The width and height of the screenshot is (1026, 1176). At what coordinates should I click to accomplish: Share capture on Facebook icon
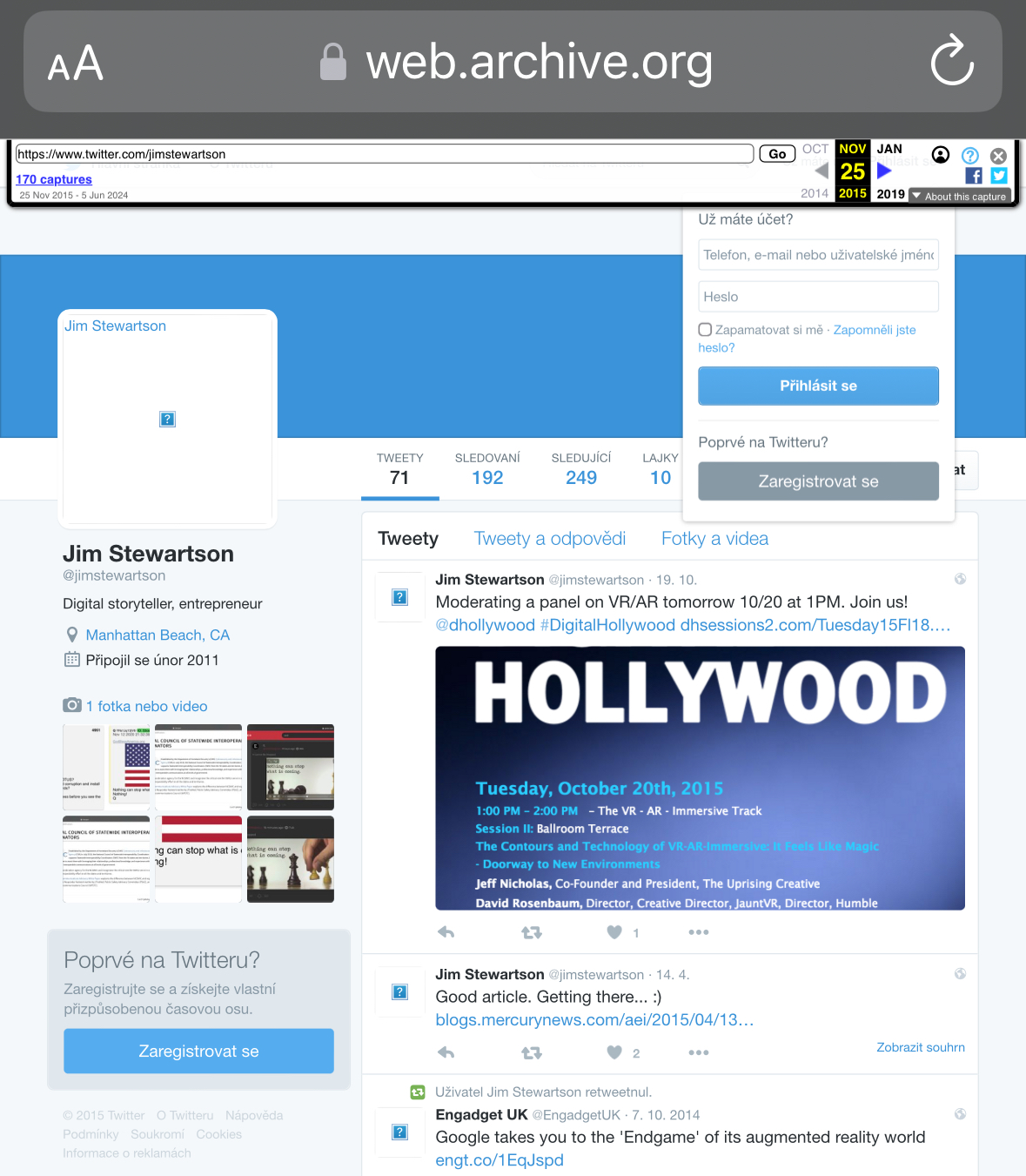click(x=974, y=175)
